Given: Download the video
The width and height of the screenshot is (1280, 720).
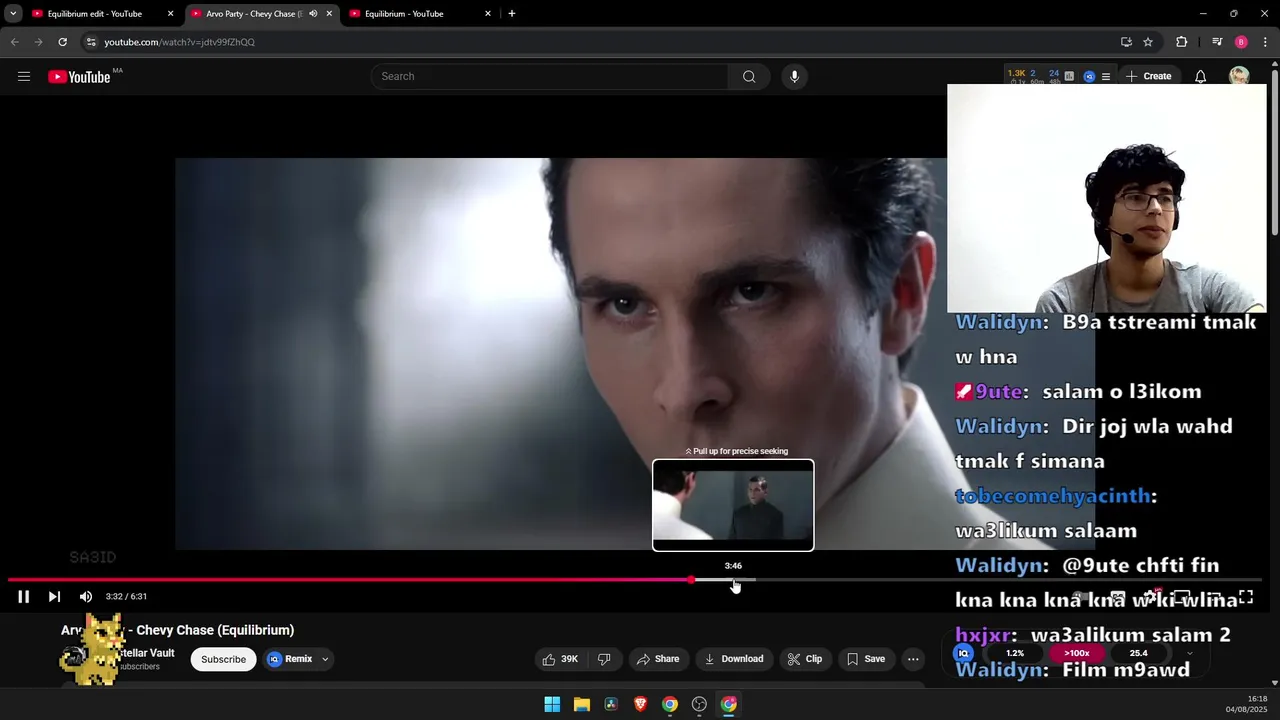Looking at the screenshot, I should [734, 659].
